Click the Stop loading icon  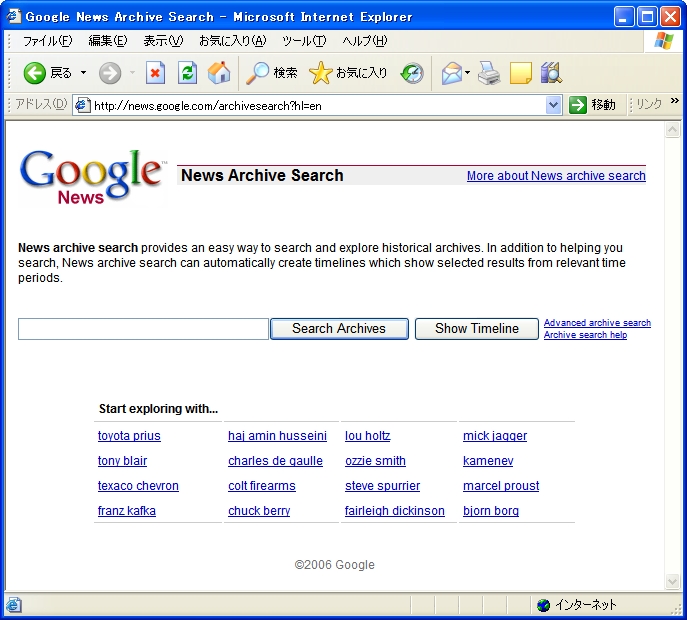[155, 73]
